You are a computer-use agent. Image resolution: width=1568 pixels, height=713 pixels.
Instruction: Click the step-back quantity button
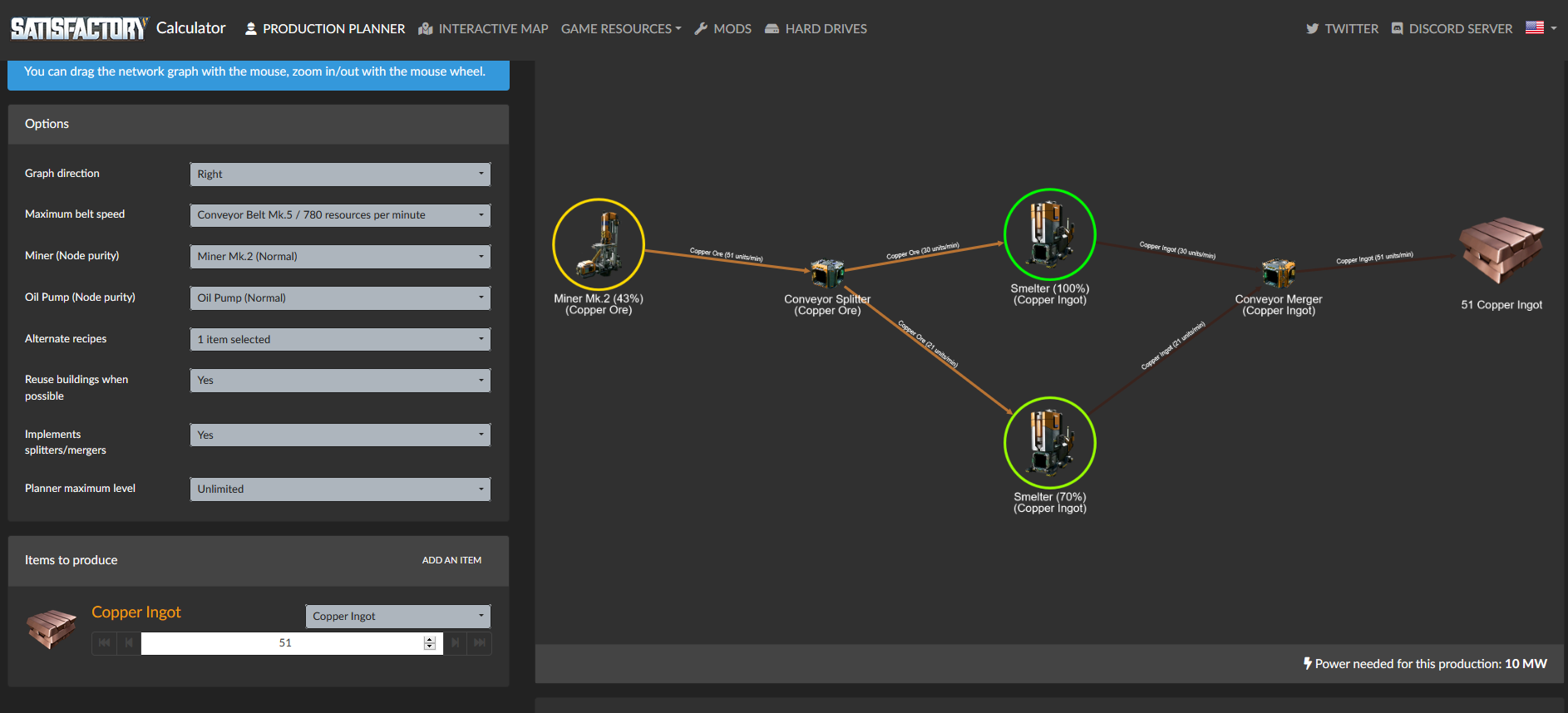(129, 643)
